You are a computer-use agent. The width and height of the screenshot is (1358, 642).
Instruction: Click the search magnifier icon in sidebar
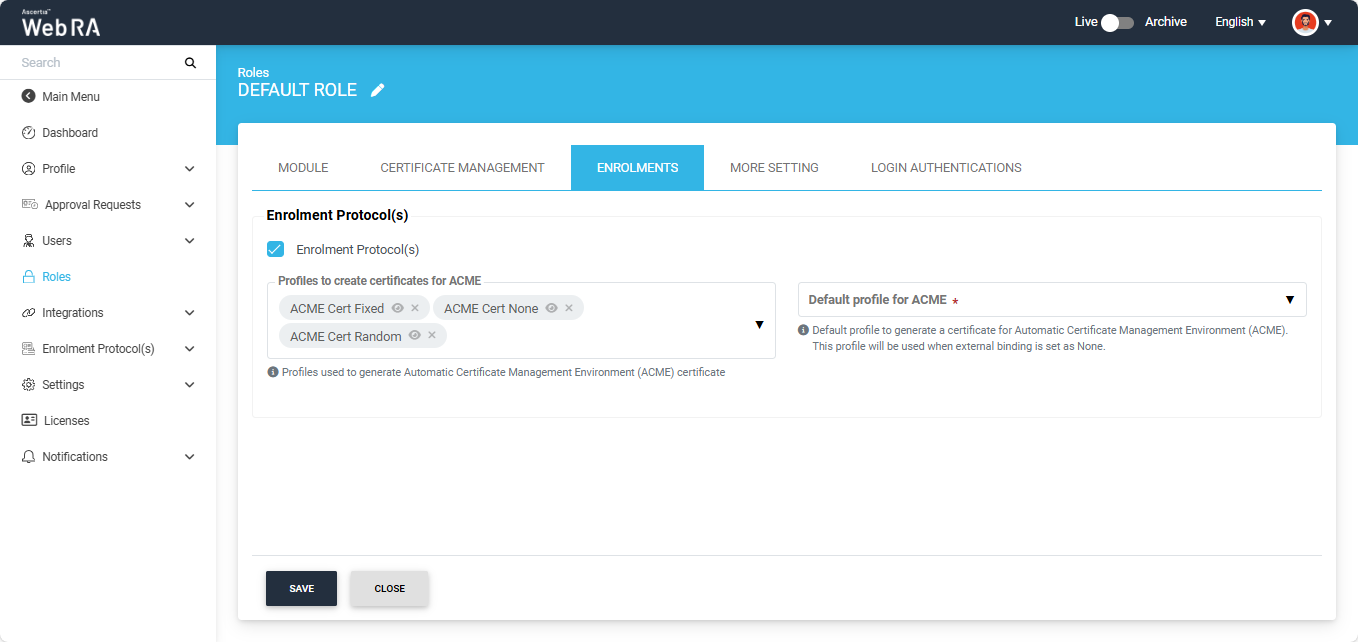click(190, 63)
